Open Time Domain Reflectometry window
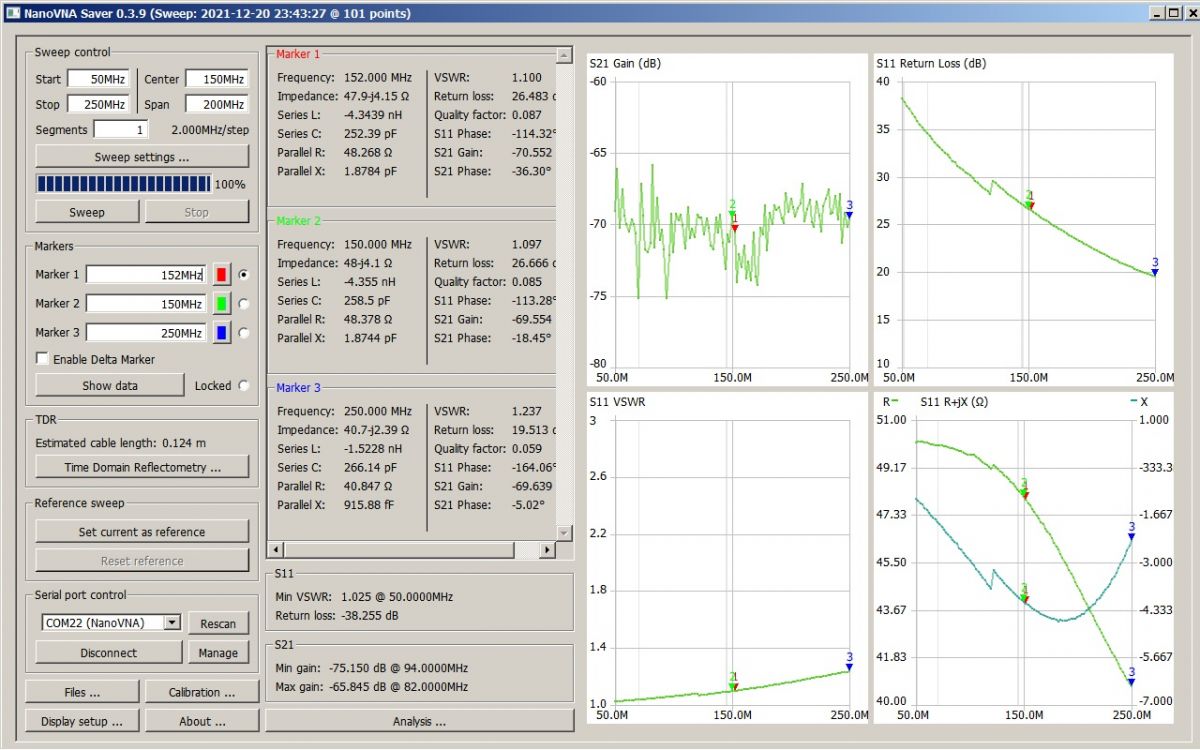Screen dimensions: 1200x750 (x=142, y=467)
